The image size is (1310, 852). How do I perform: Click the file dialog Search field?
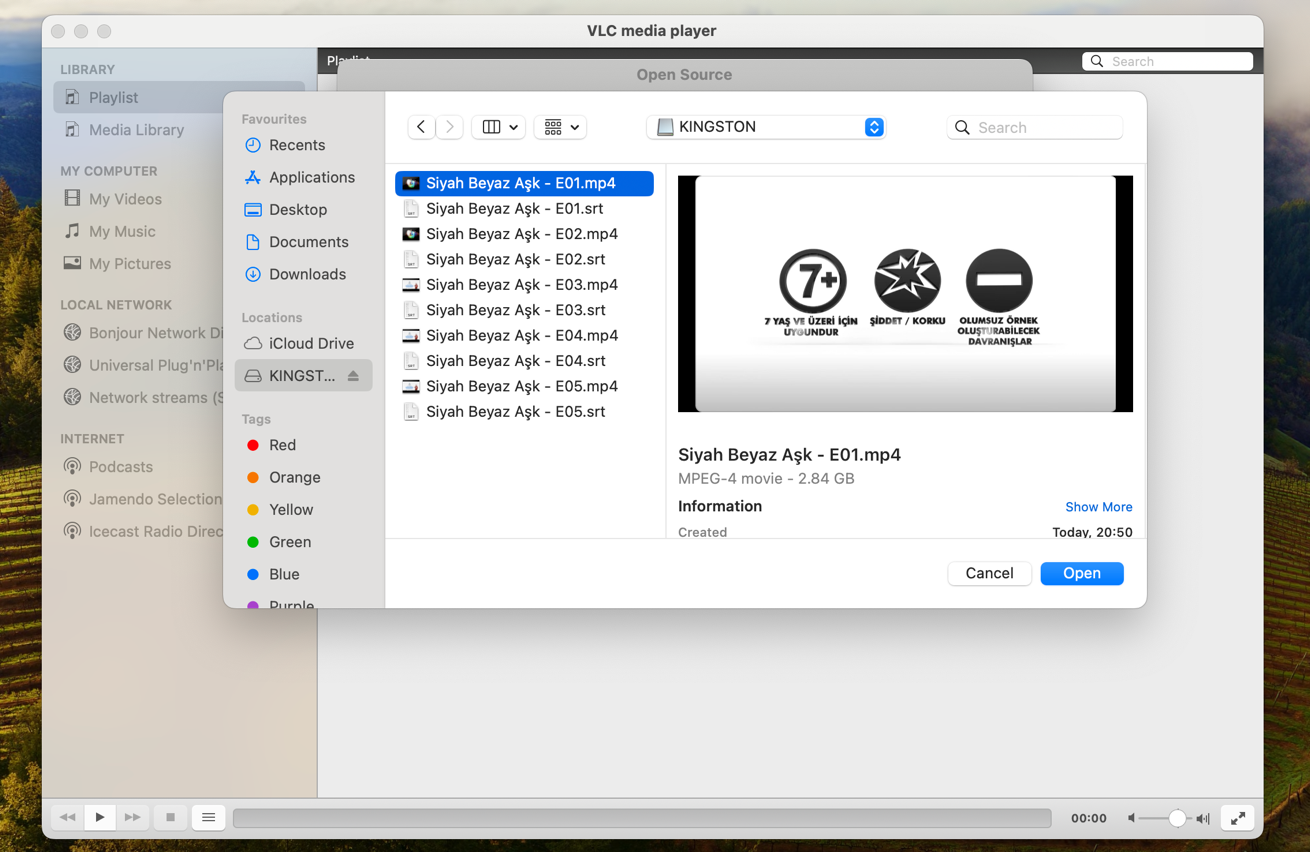coord(1035,127)
